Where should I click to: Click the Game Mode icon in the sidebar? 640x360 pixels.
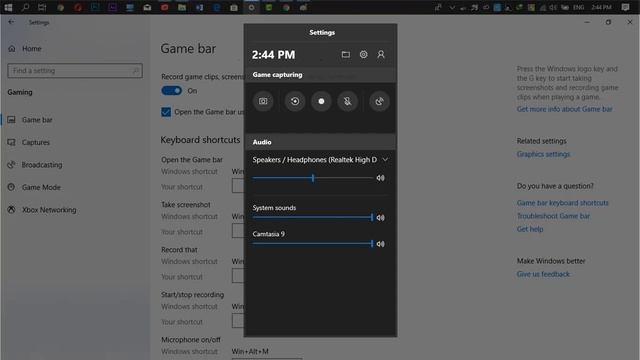pyautogui.click(x=11, y=187)
